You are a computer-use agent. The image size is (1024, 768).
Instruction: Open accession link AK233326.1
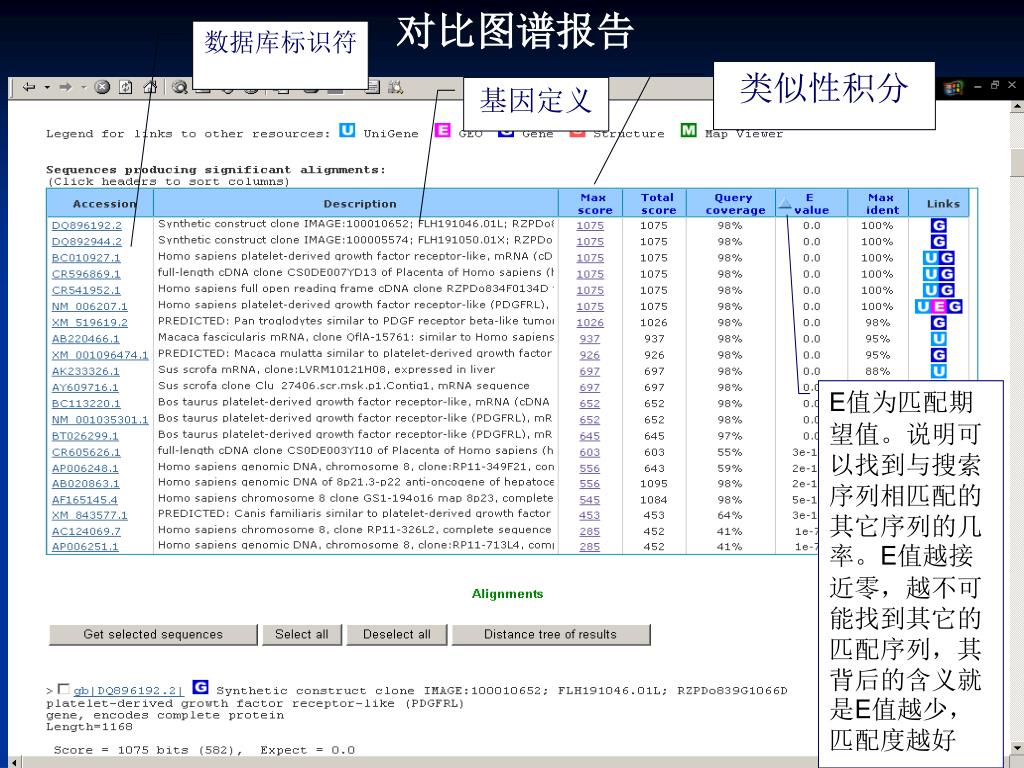(86, 371)
